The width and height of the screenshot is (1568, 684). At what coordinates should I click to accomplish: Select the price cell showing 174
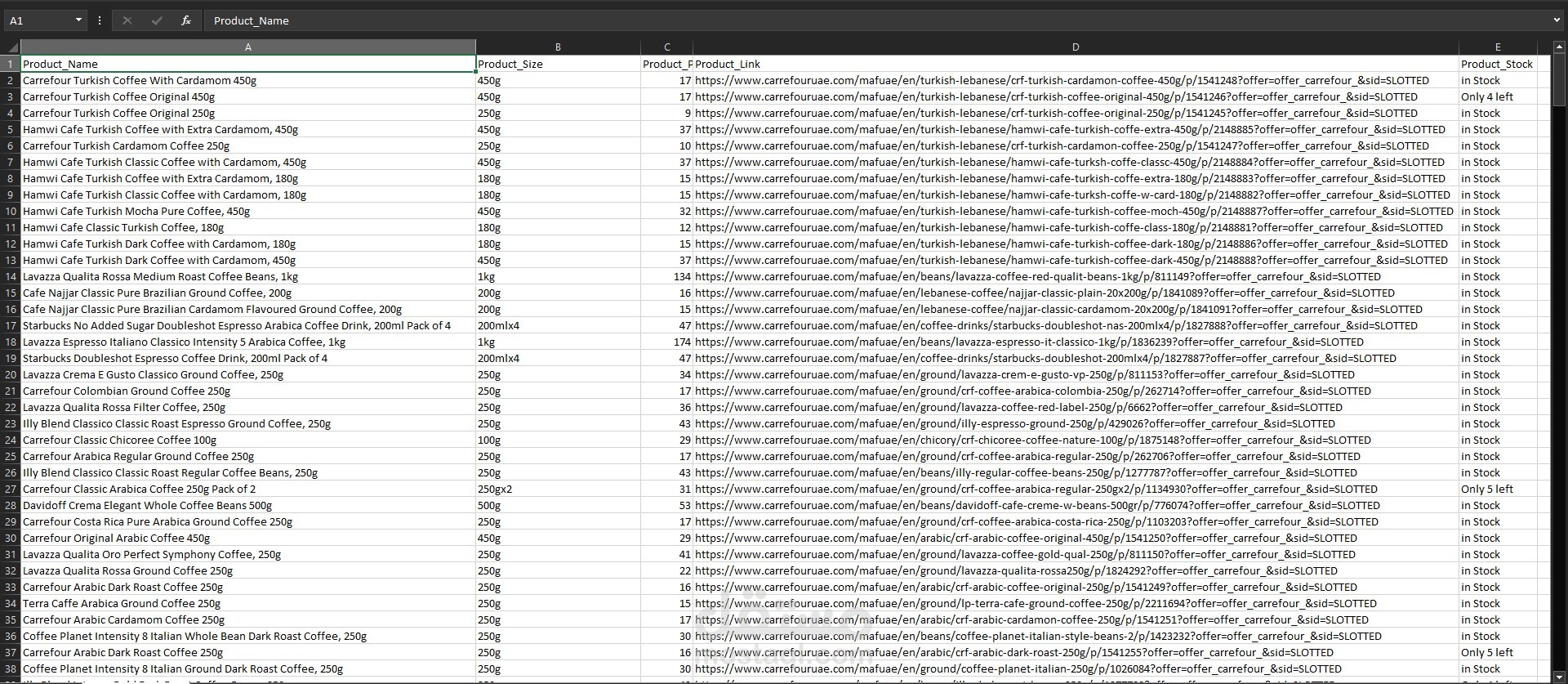[x=667, y=342]
